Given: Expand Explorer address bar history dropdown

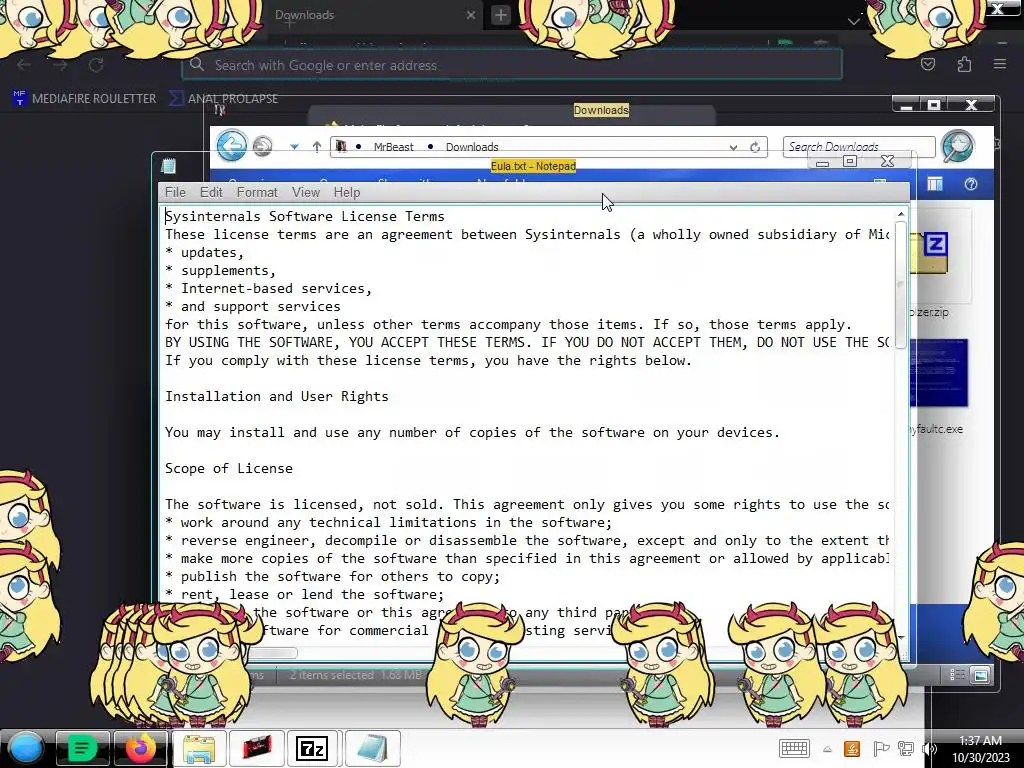Looking at the screenshot, I should click(x=733, y=148).
